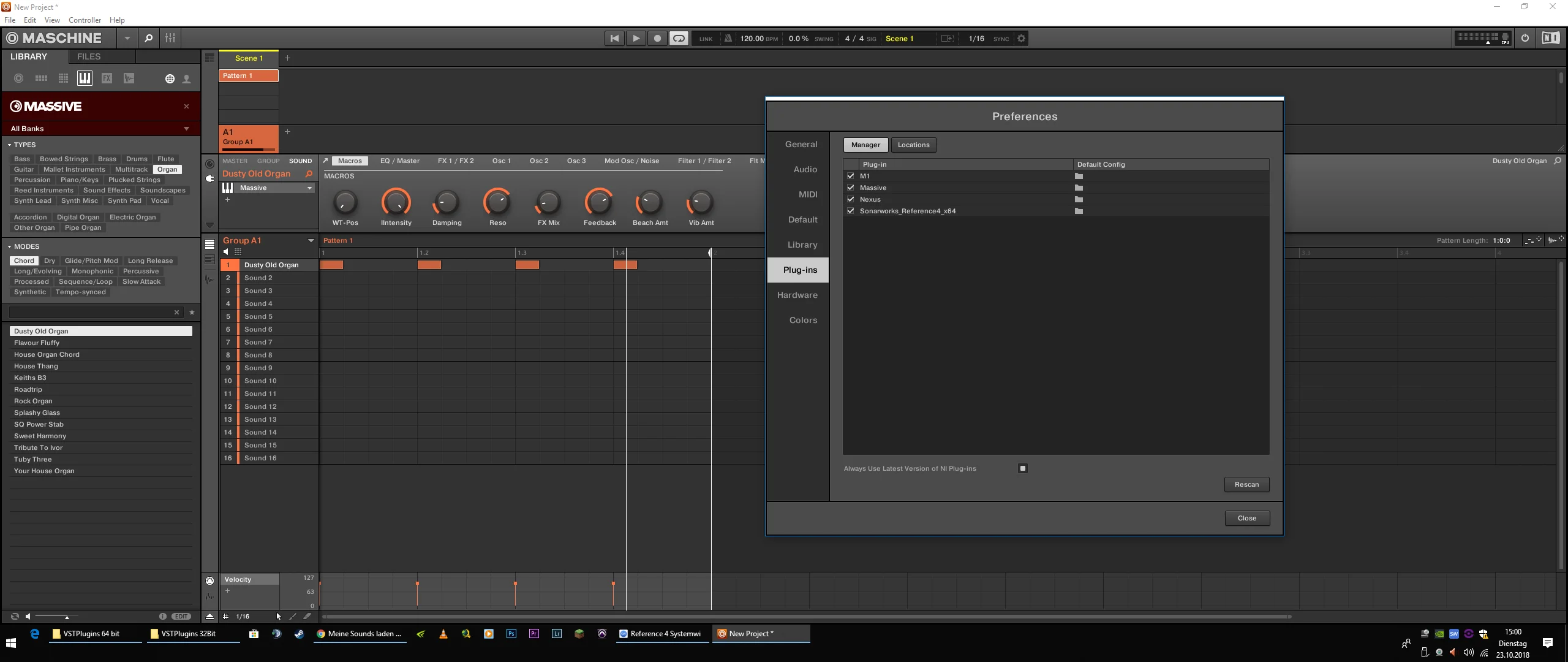
Task: Click the magnifier next to Dusty Old Organ
Action: 309,174
